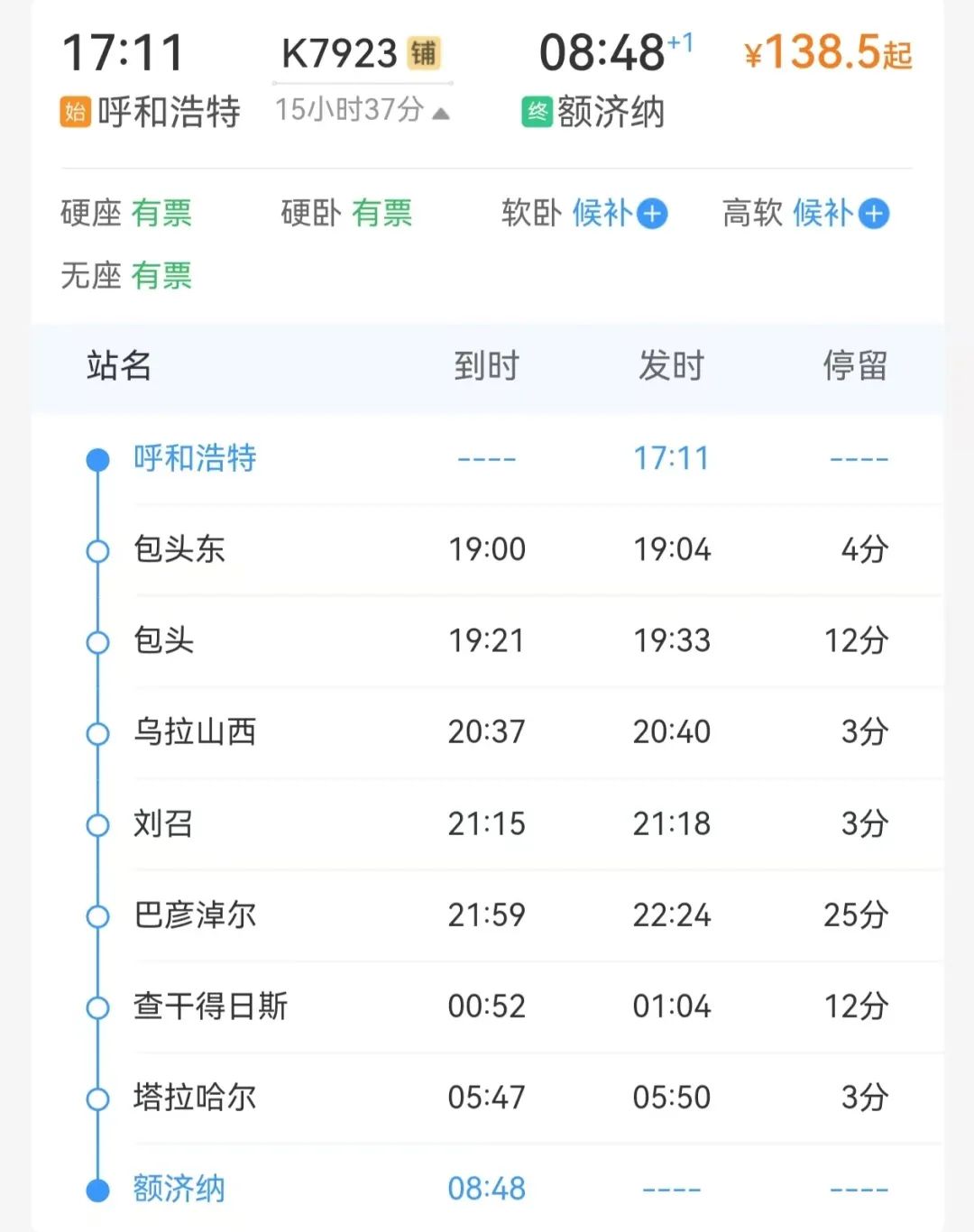The width and height of the screenshot is (974, 1232).
Task: Tap the plus icon next to 软卧 候补
Action: (x=652, y=214)
